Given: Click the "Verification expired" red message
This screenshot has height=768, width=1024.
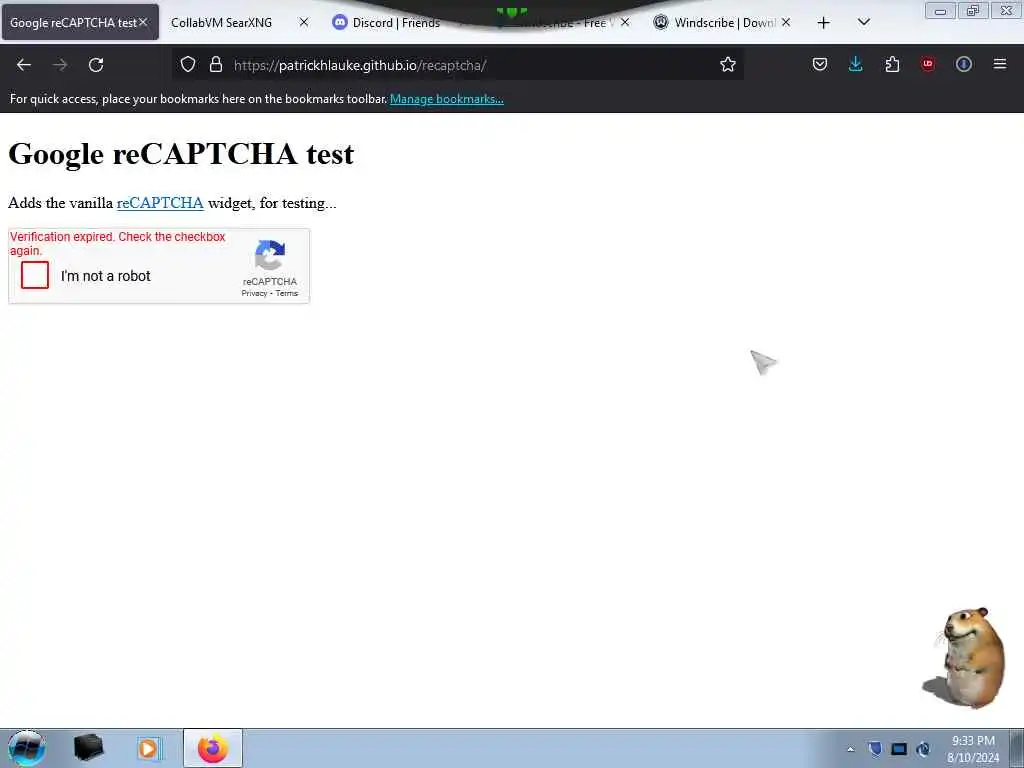Looking at the screenshot, I should (118, 244).
